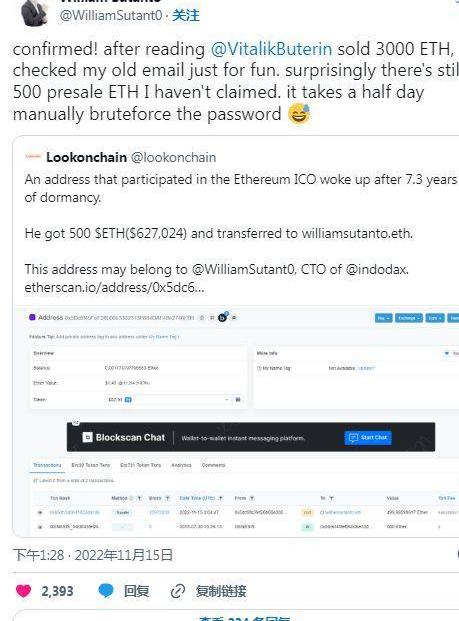
Task: Click the Lookonchain avatar logo
Action: point(33,157)
